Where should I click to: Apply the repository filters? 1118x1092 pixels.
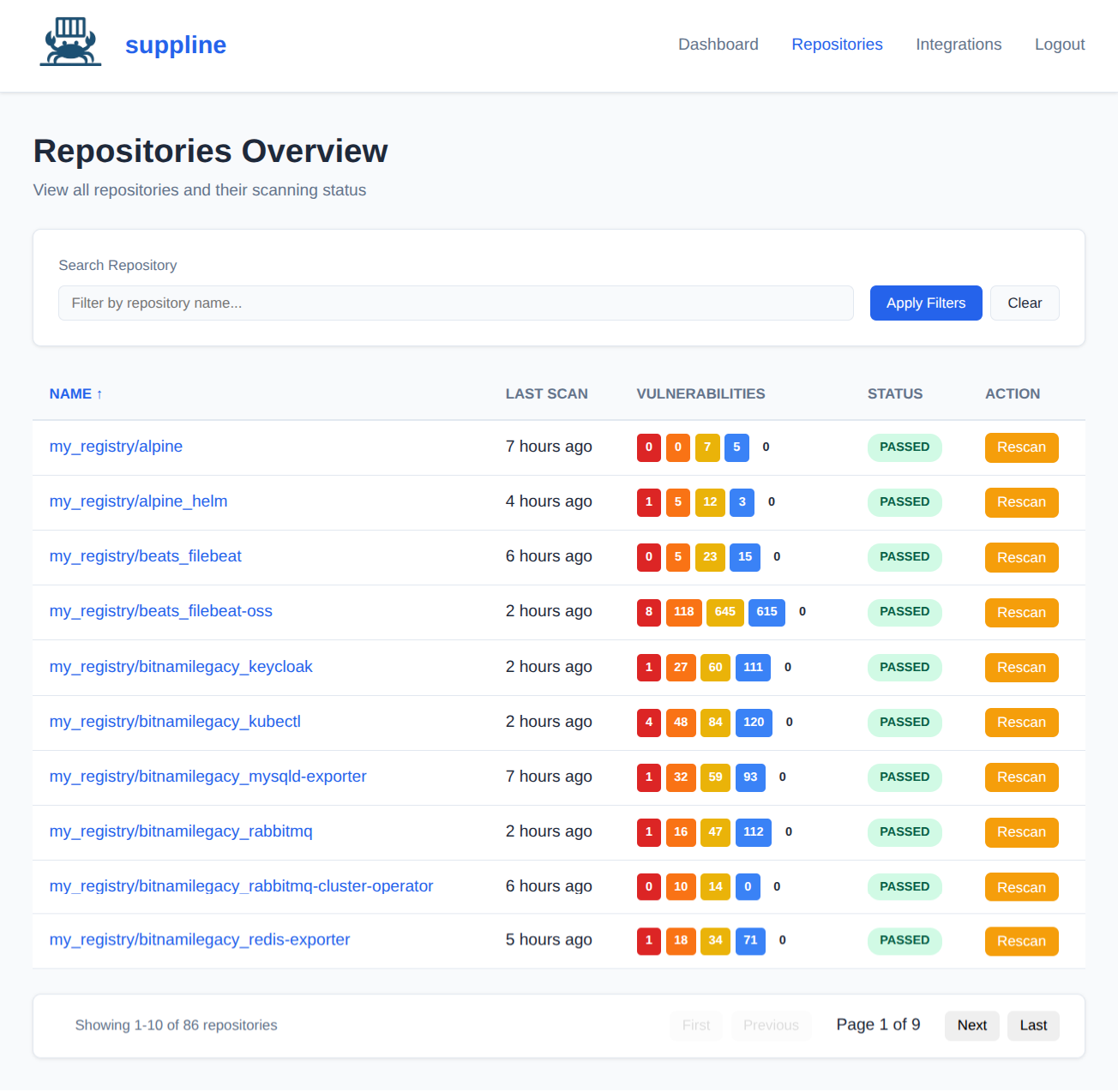(x=925, y=303)
